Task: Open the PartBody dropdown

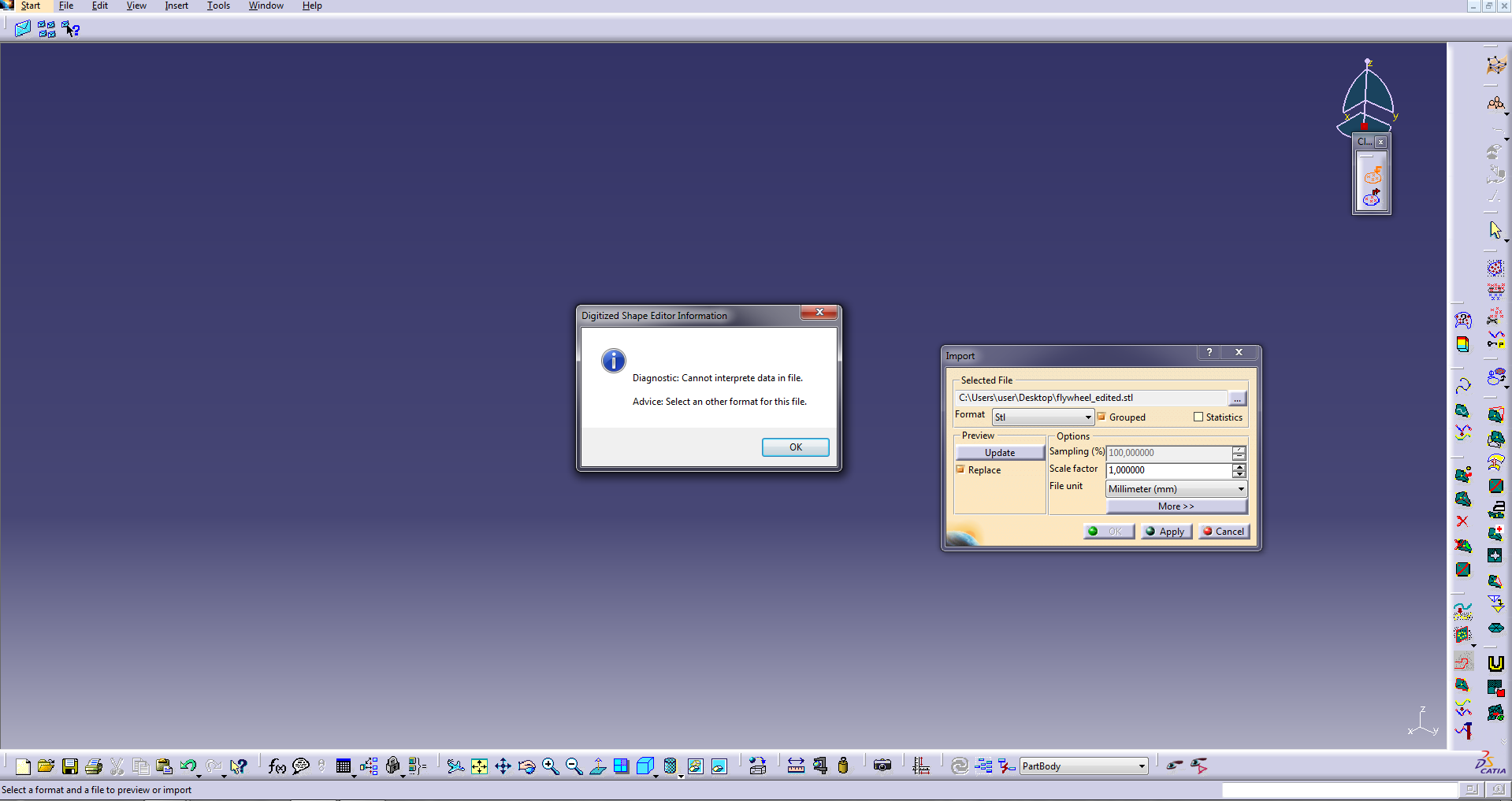Action: tap(1083, 766)
